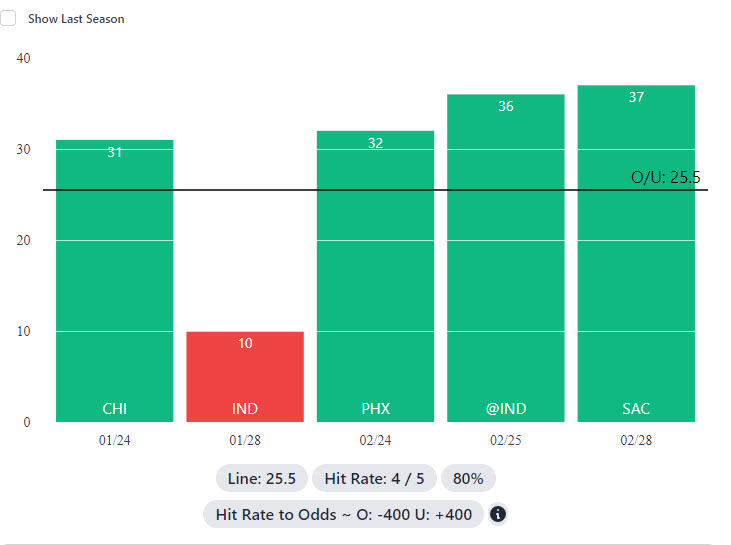Click the 01/24 date label
The image size is (731, 545).
114,440
